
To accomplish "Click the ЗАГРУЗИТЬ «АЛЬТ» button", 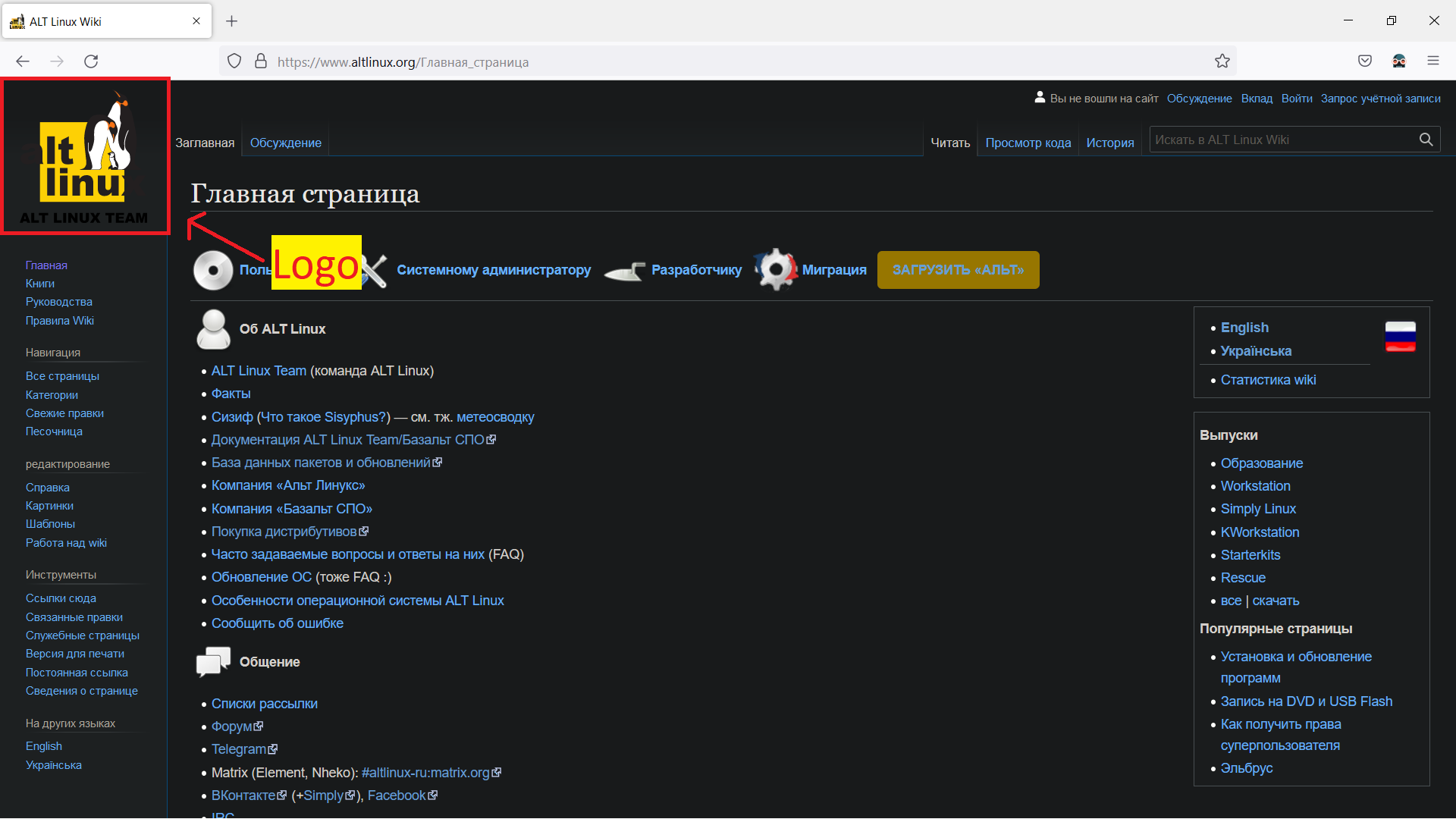I will tap(958, 269).
